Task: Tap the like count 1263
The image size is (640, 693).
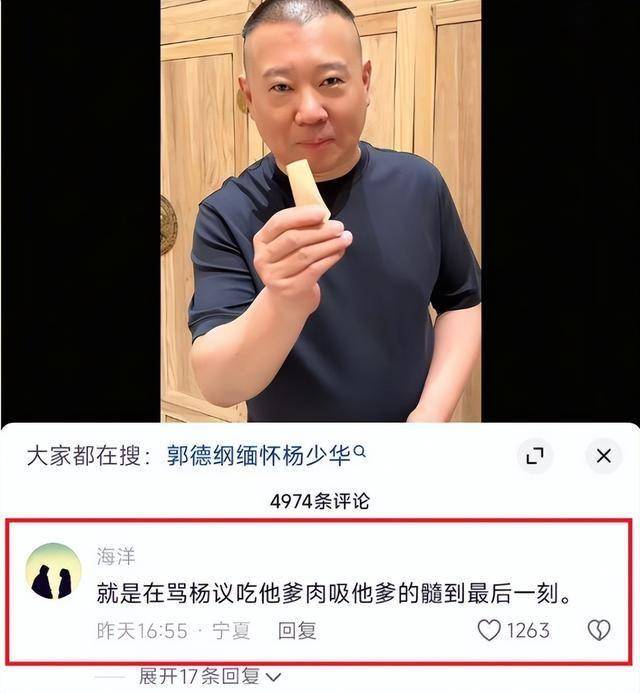Action: [528, 630]
